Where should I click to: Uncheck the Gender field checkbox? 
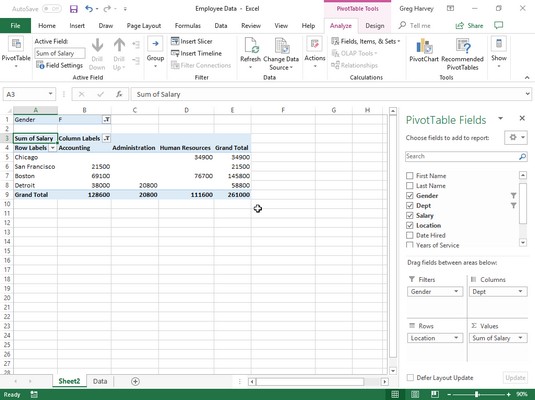pyautogui.click(x=410, y=196)
